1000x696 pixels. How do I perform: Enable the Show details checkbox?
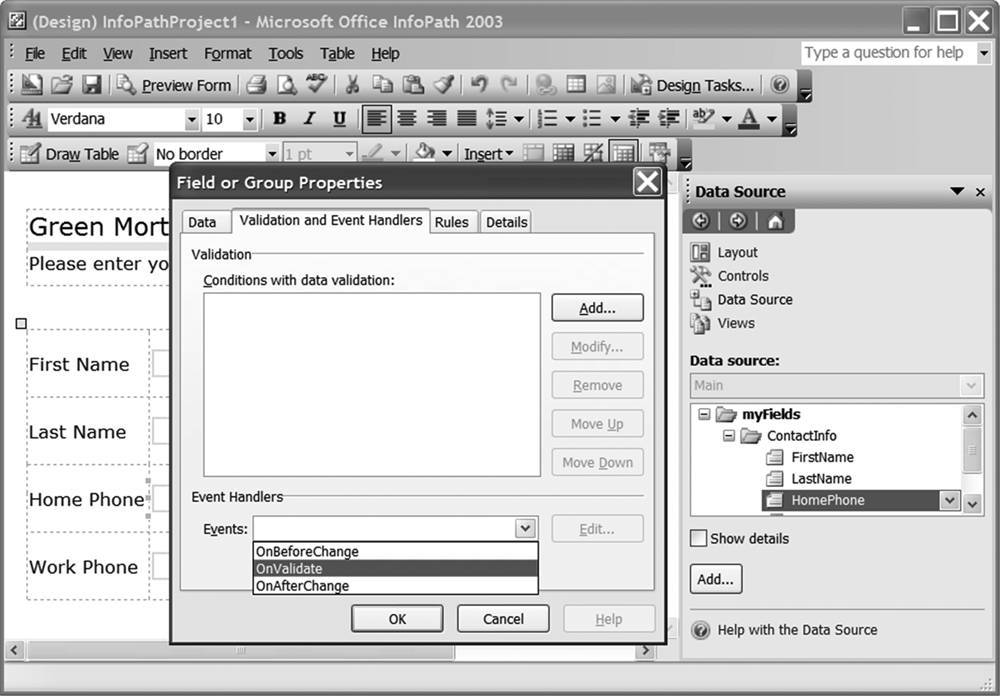click(698, 538)
